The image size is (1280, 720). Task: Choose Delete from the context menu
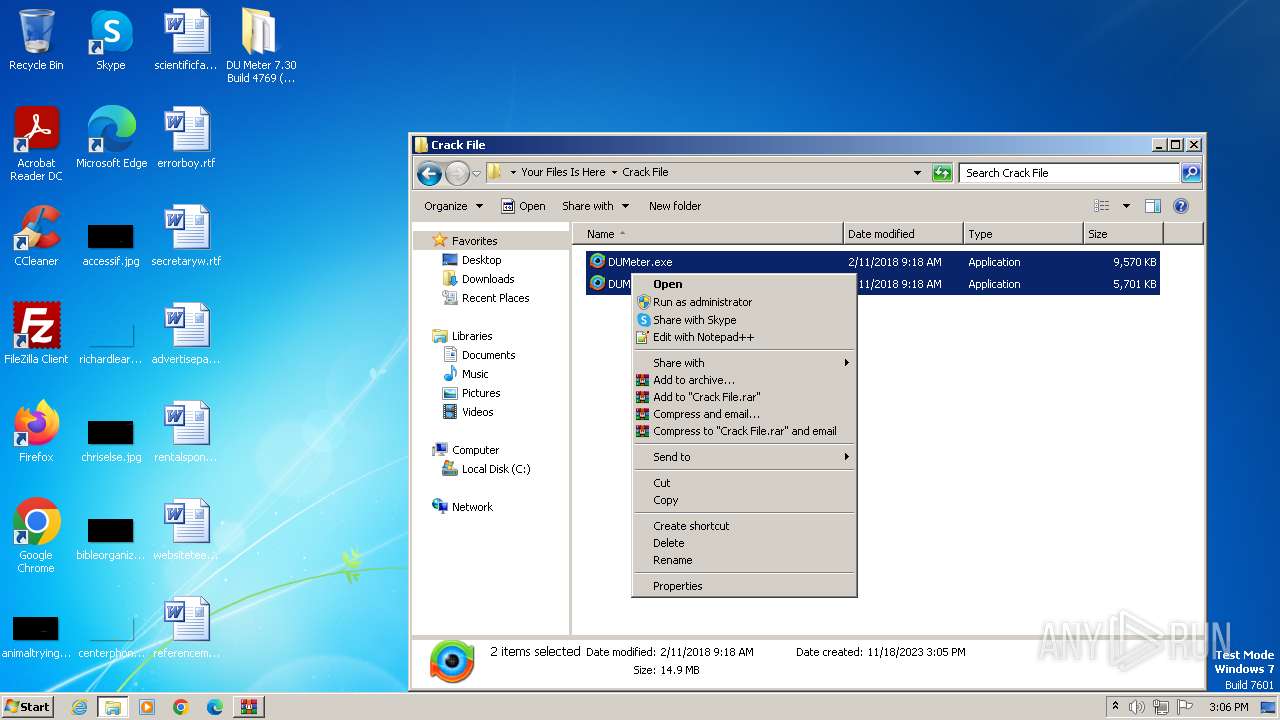pos(745,543)
